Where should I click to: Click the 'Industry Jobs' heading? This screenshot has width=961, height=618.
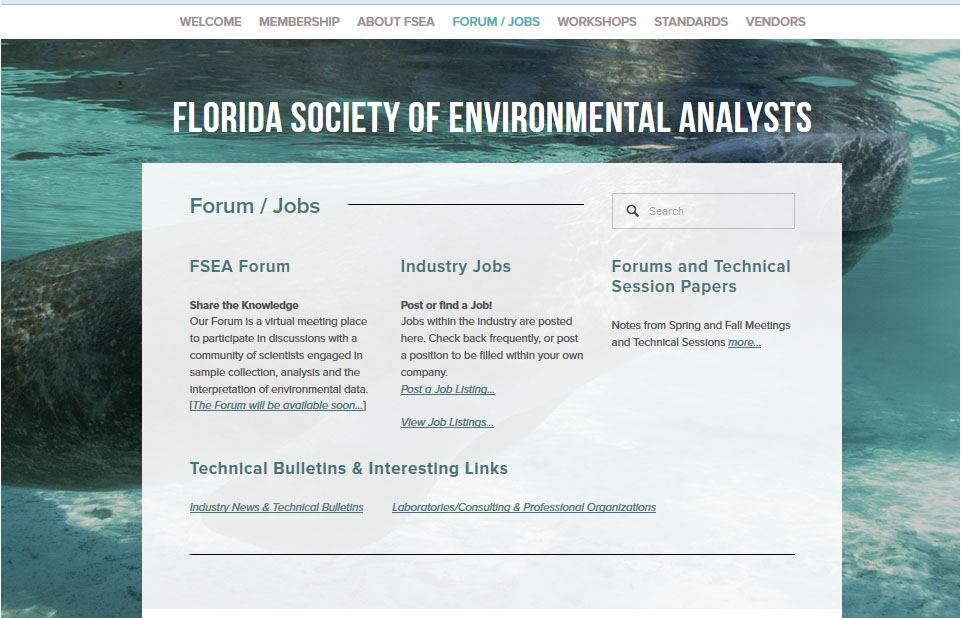coord(455,266)
